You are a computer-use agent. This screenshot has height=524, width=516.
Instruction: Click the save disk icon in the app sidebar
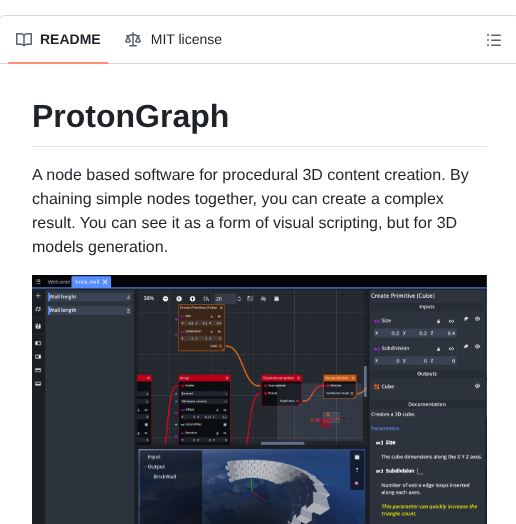tap(38, 326)
